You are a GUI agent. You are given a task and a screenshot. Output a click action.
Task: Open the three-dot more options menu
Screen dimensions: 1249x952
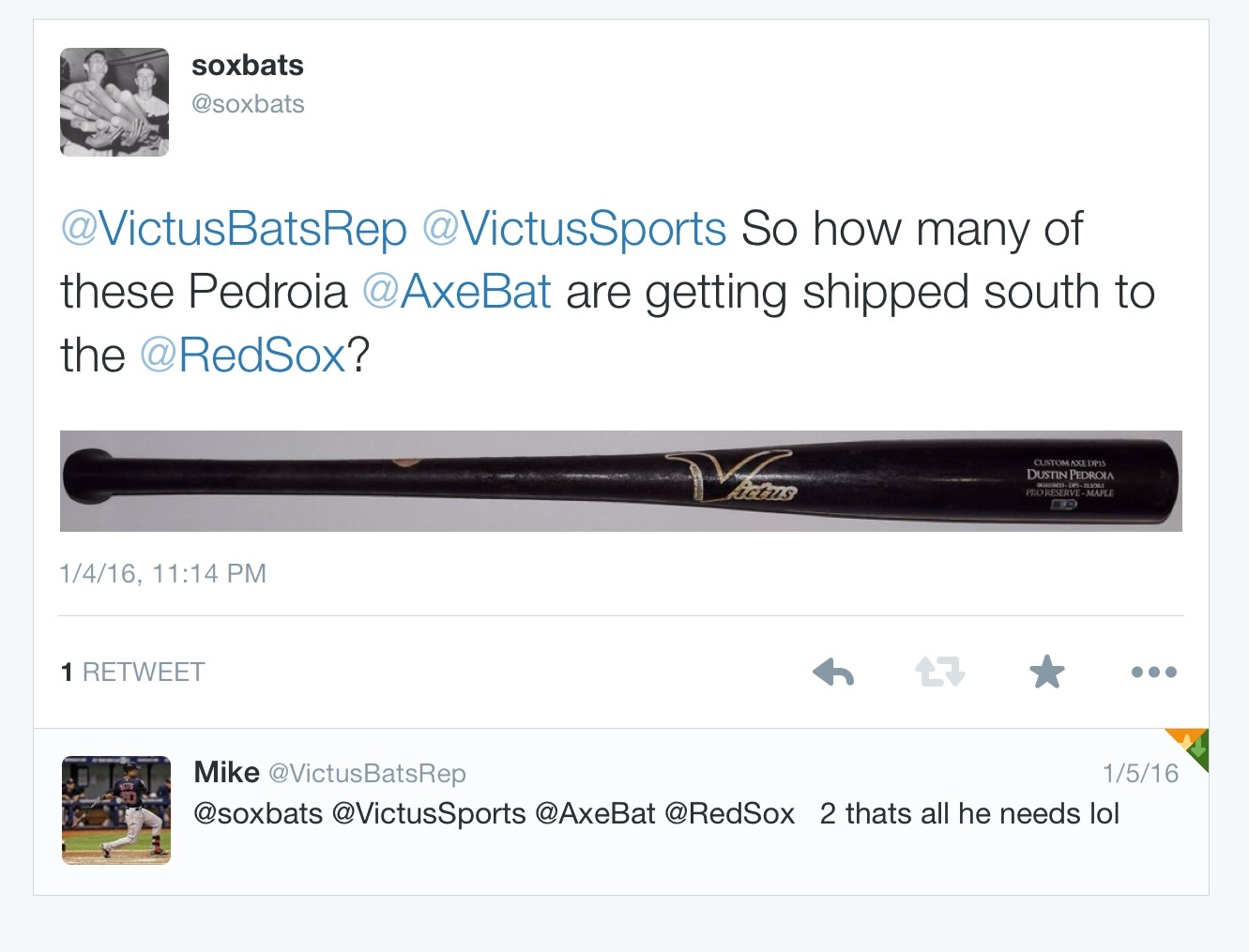pyautogui.click(x=1153, y=672)
